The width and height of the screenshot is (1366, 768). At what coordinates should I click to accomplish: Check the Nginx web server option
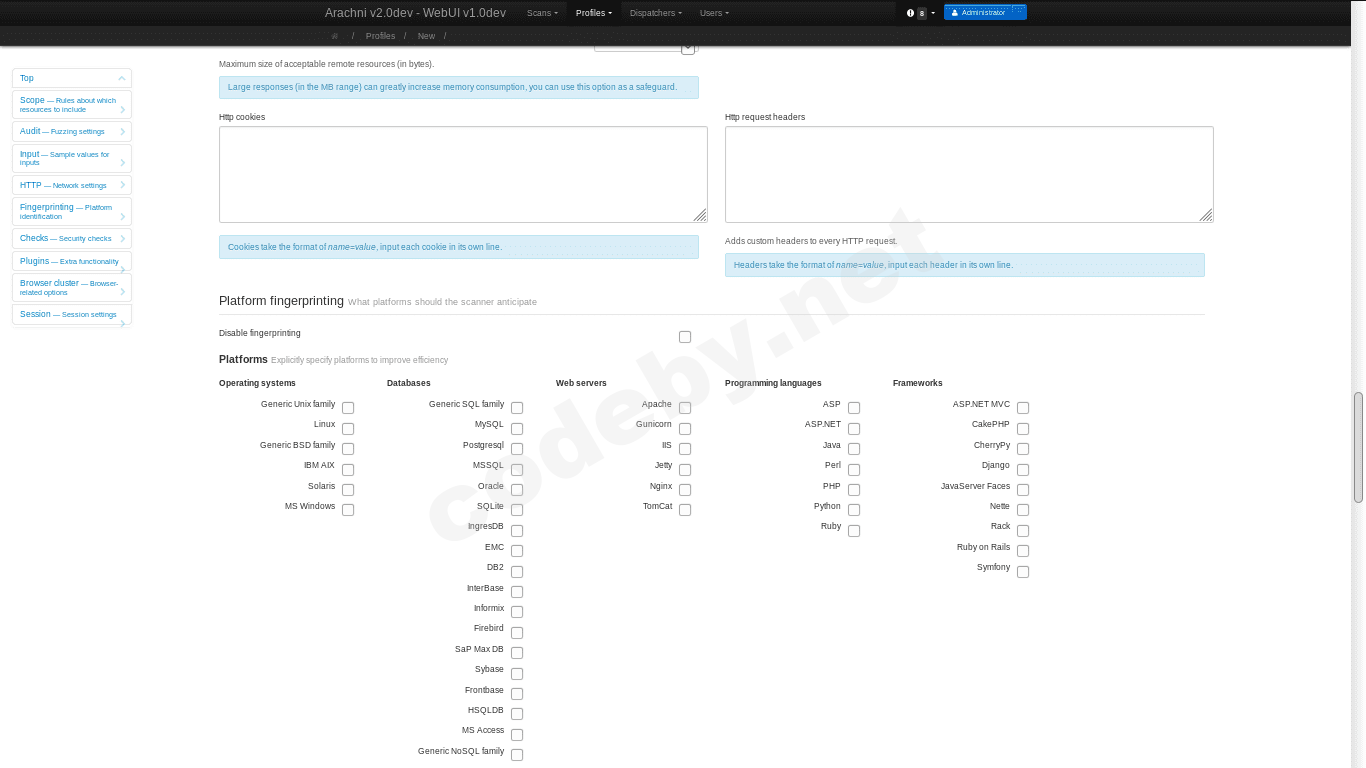click(x=685, y=490)
